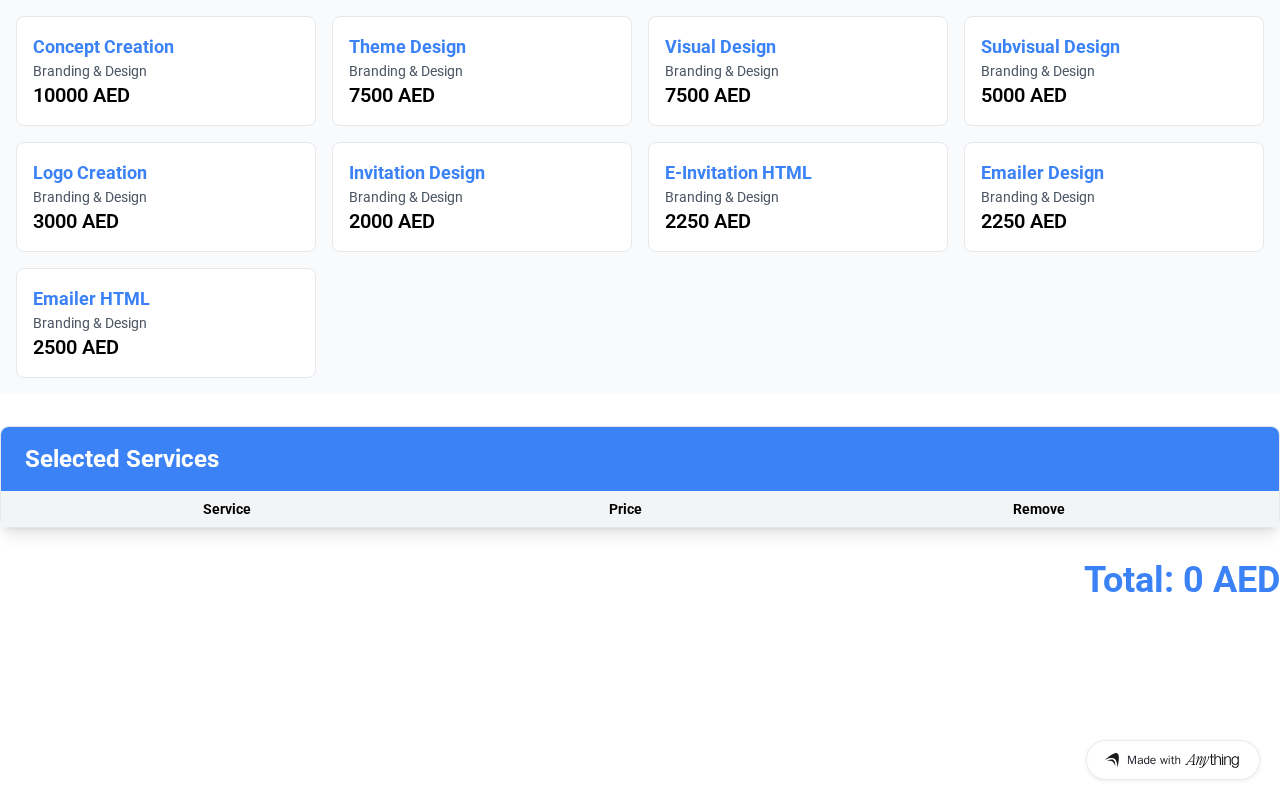Viewport: 1280px width, 800px height.
Task: Add Theme Design service to selection
Action: (482, 71)
